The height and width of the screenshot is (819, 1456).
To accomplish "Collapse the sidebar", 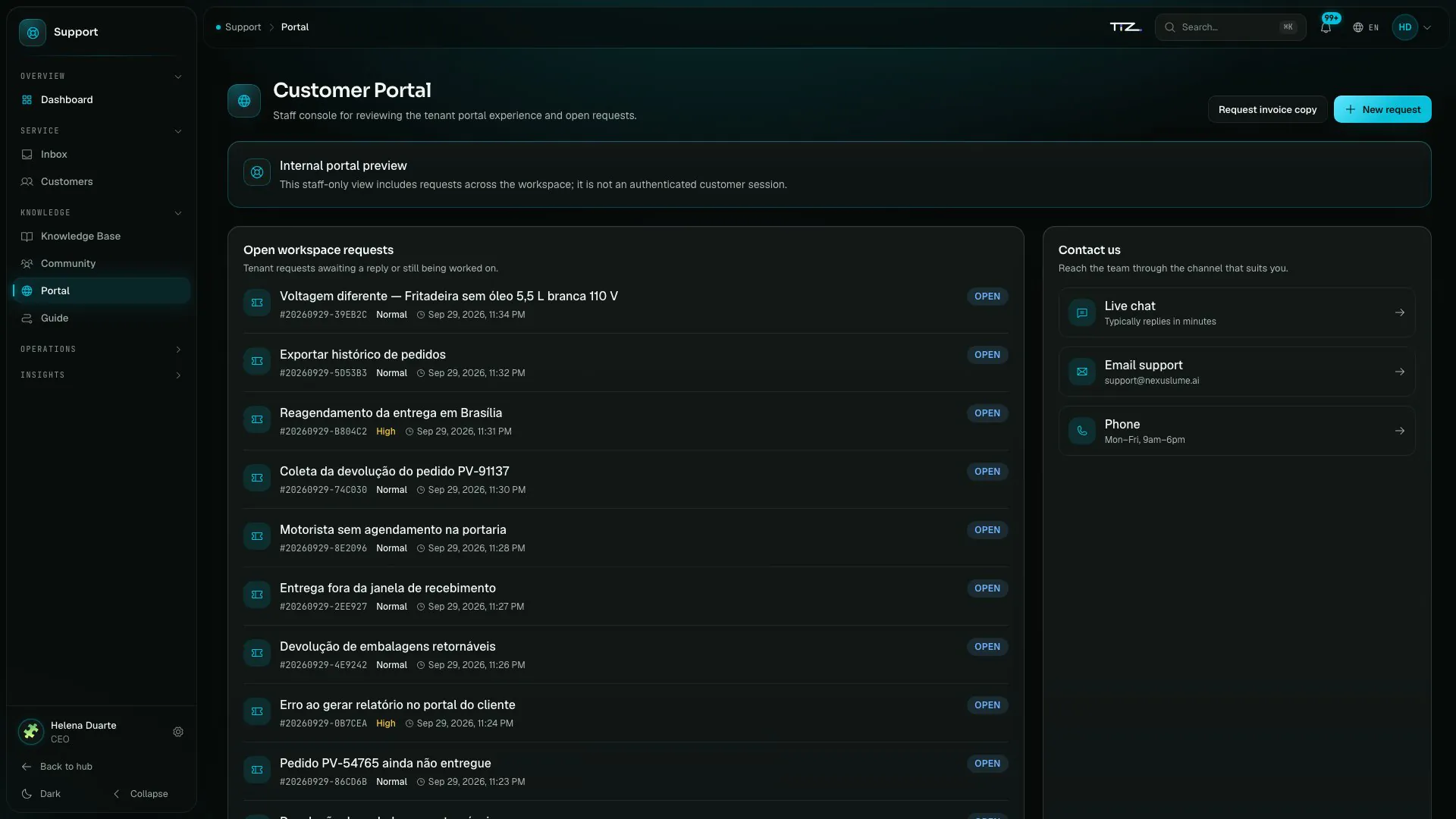I will pyautogui.click(x=141, y=794).
